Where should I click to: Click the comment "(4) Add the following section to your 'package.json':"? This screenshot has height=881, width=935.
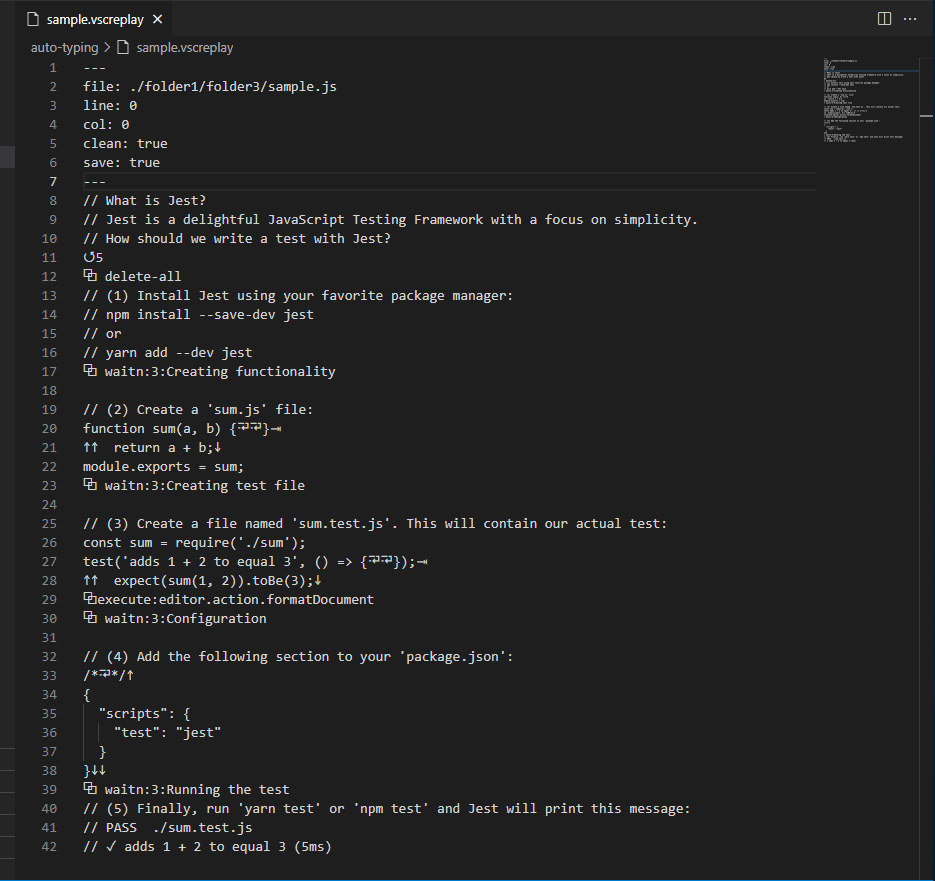tap(309, 657)
